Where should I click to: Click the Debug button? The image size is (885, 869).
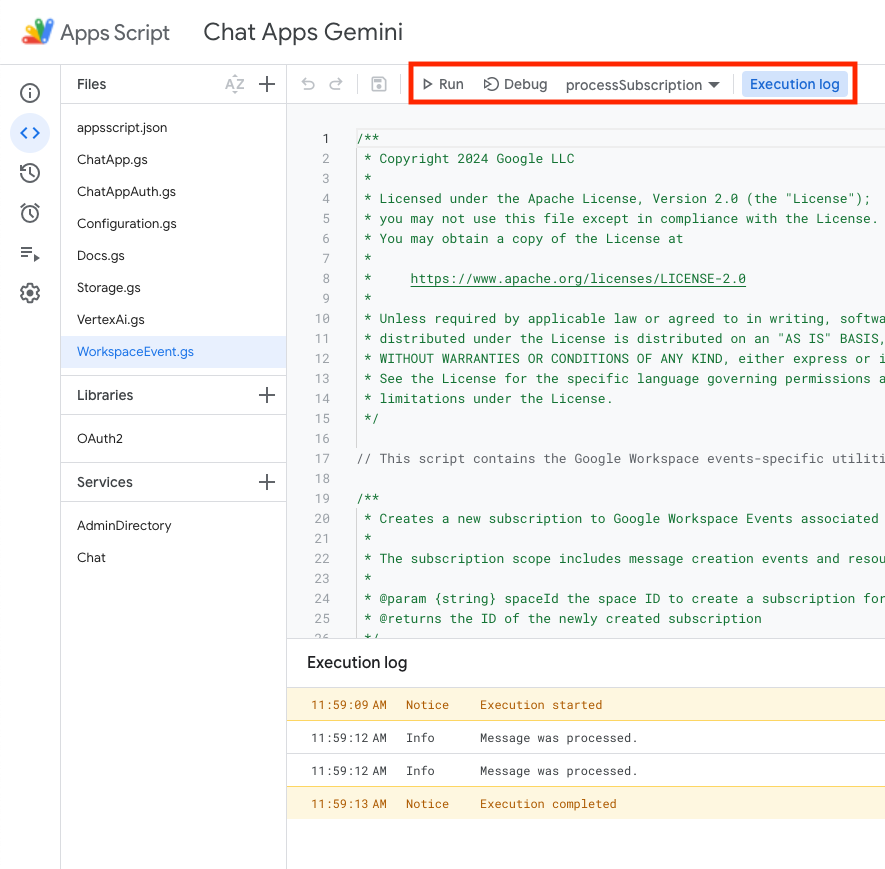(x=516, y=85)
